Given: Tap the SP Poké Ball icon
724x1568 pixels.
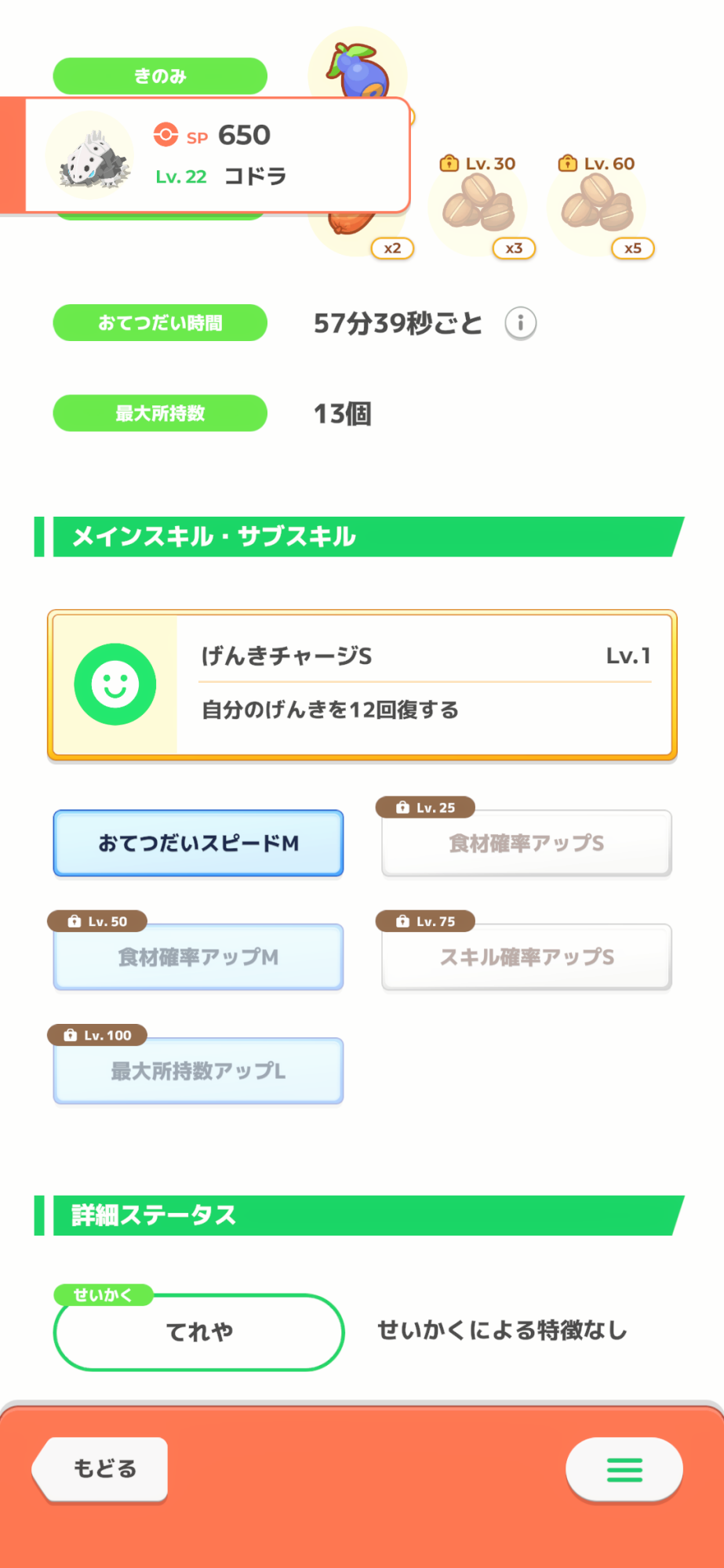Looking at the screenshot, I should tap(166, 135).
